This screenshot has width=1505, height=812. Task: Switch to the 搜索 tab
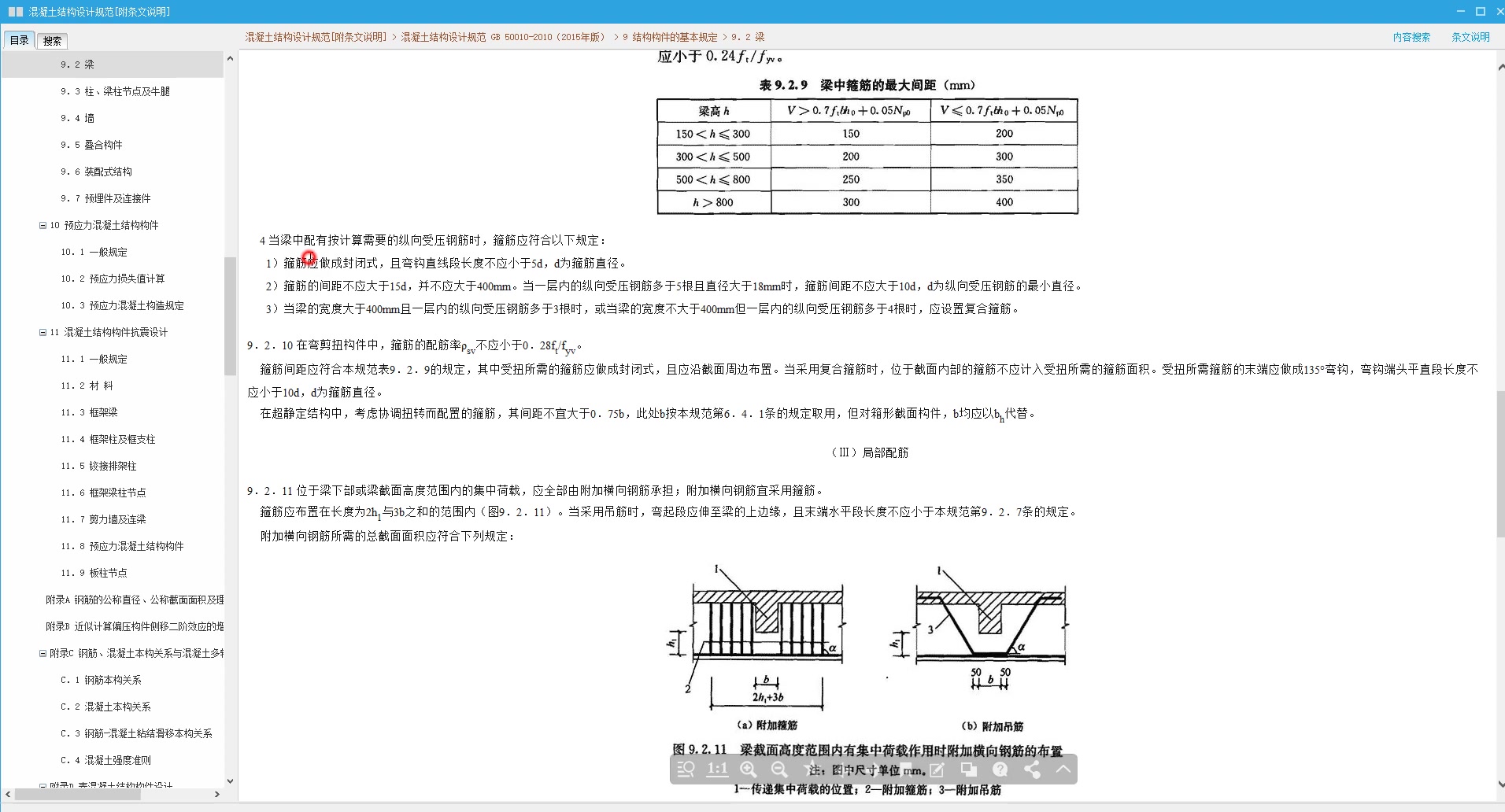tap(52, 41)
